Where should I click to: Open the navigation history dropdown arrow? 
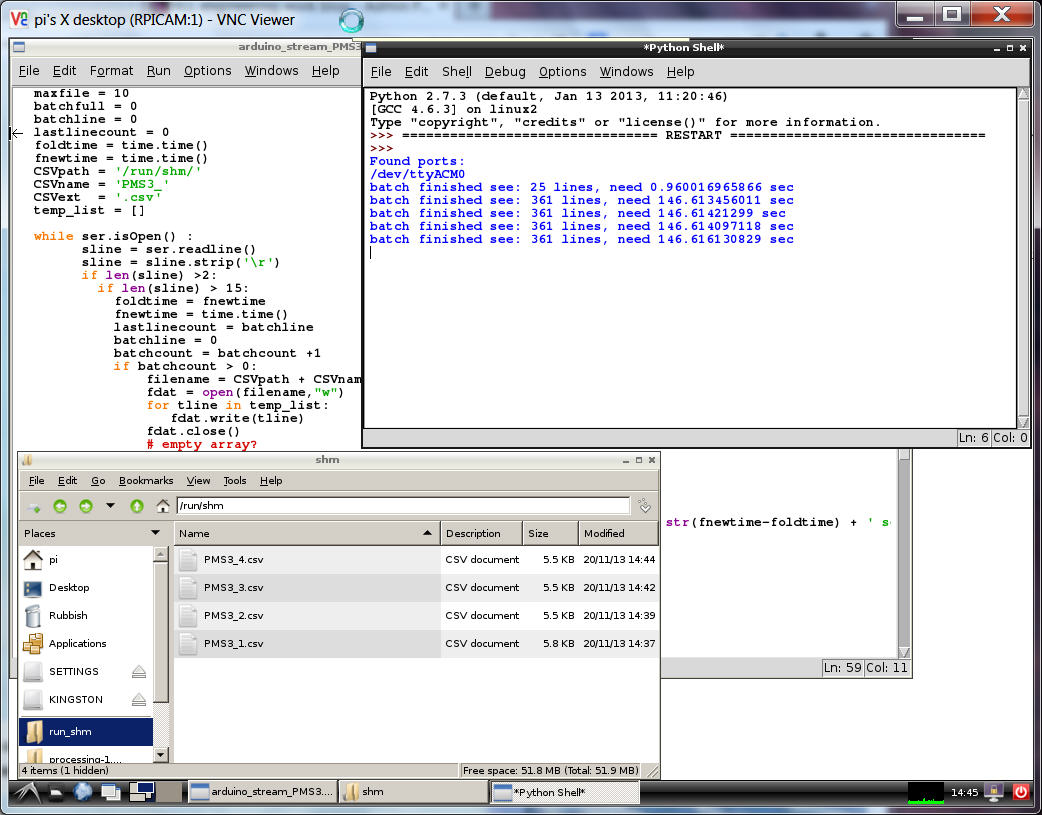(x=110, y=506)
